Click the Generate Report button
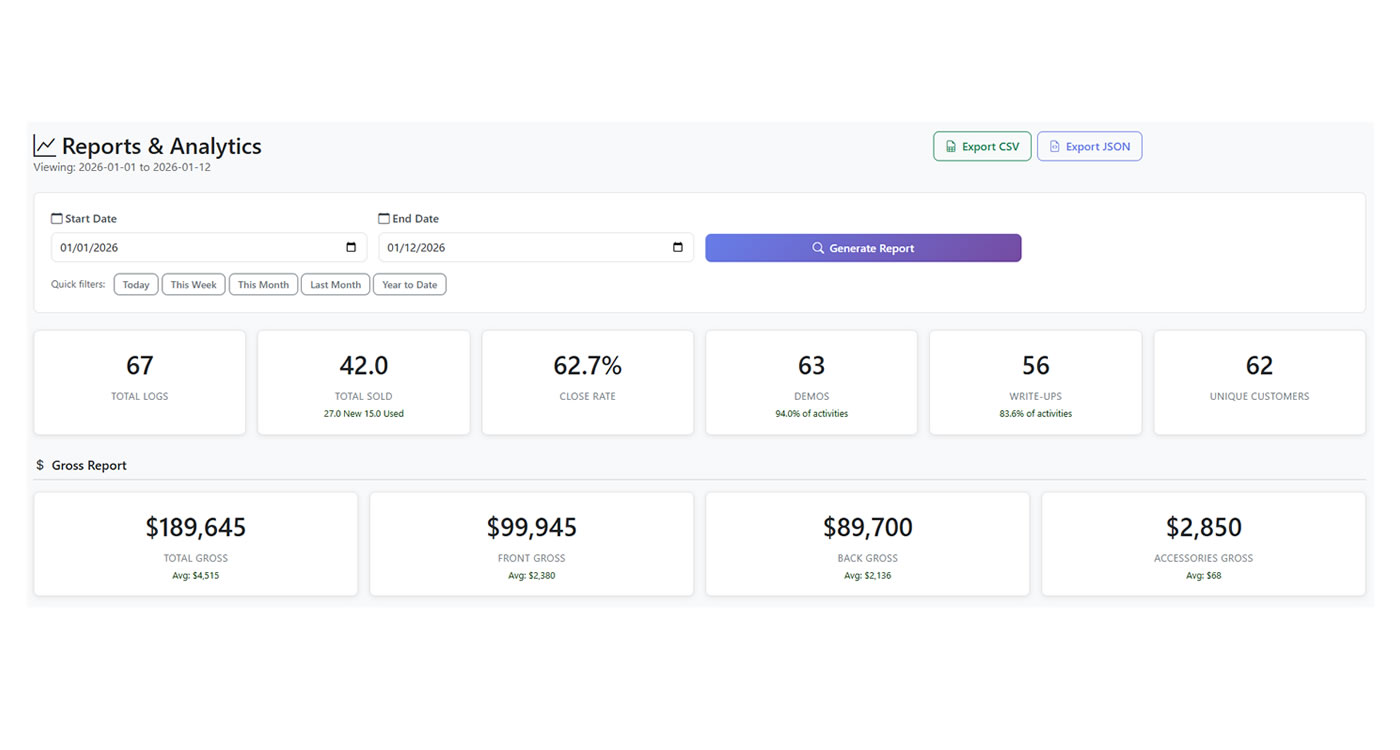This screenshot has height=750, width=1400. coord(863,248)
